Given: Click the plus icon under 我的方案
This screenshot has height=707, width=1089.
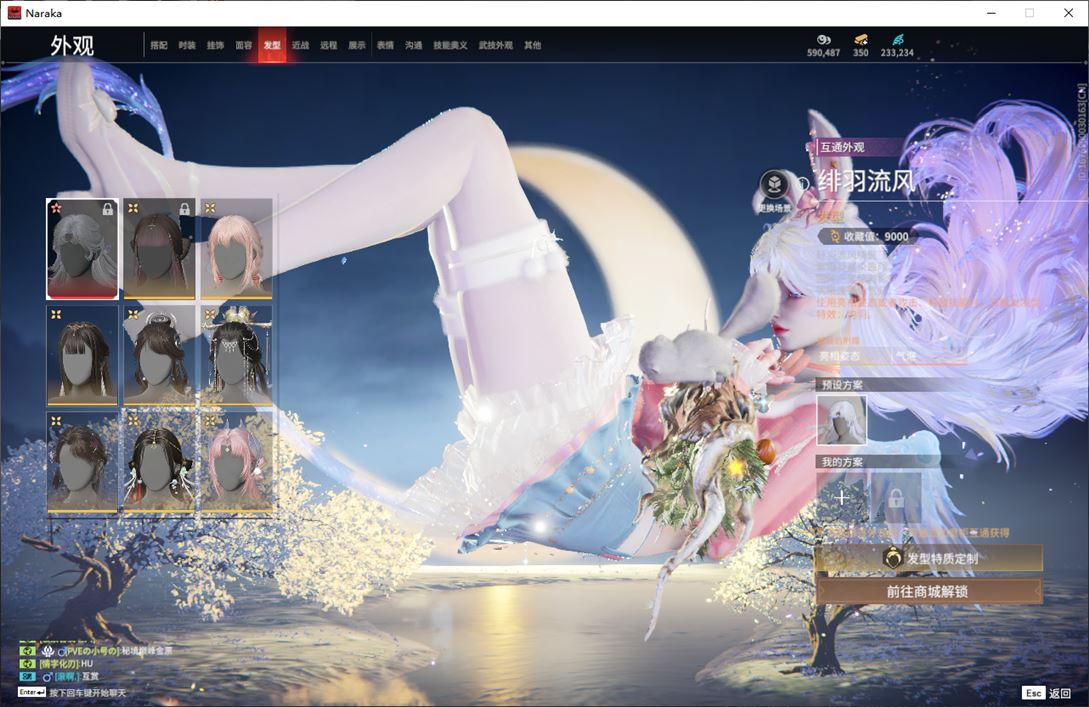Looking at the screenshot, I should click(x=842, y=497).
